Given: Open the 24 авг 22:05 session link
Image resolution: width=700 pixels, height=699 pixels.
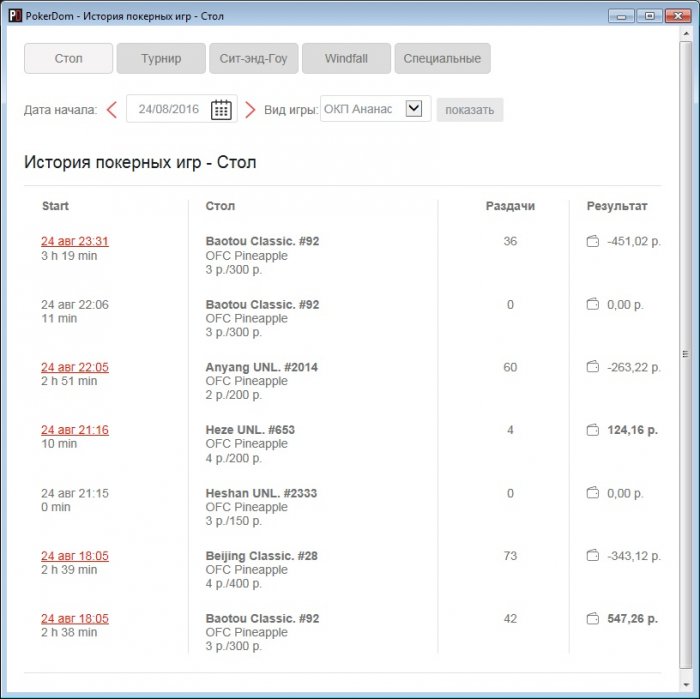Looking at the screenshot, I should point(75,367).
